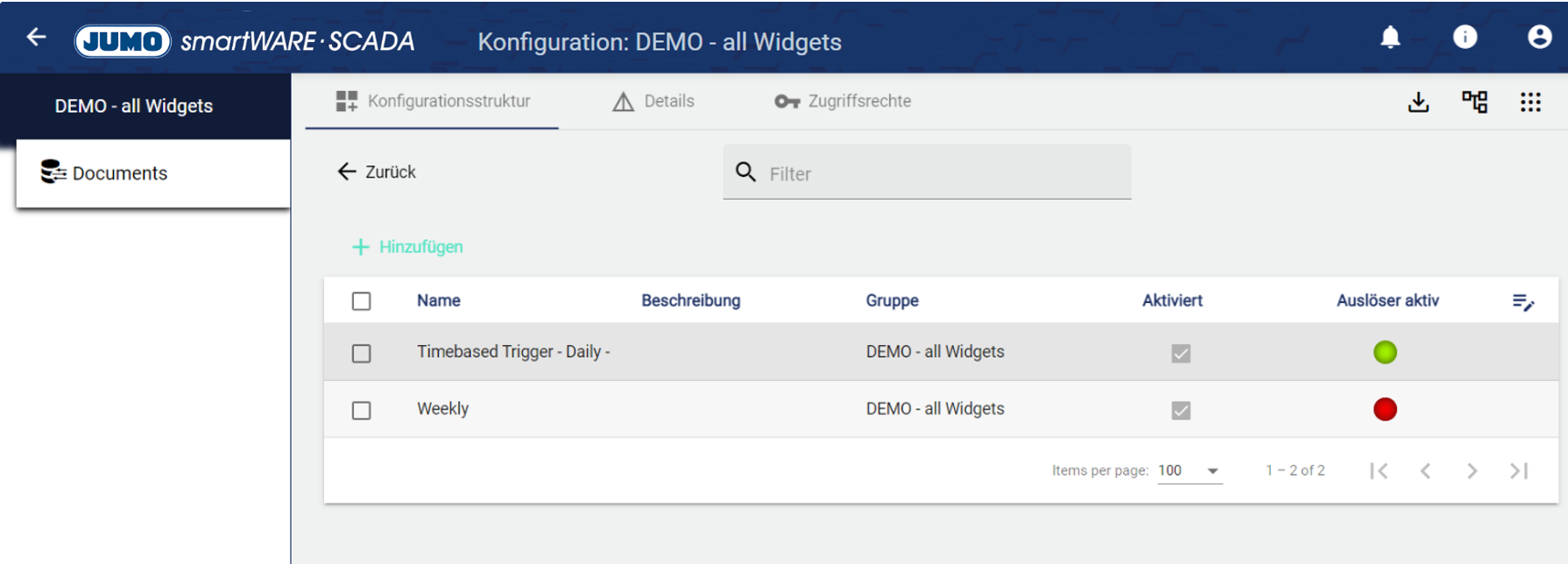
Task: Click the back arrow beside JUMO logo
Action: pyautogui.click(x=36, y=37)
